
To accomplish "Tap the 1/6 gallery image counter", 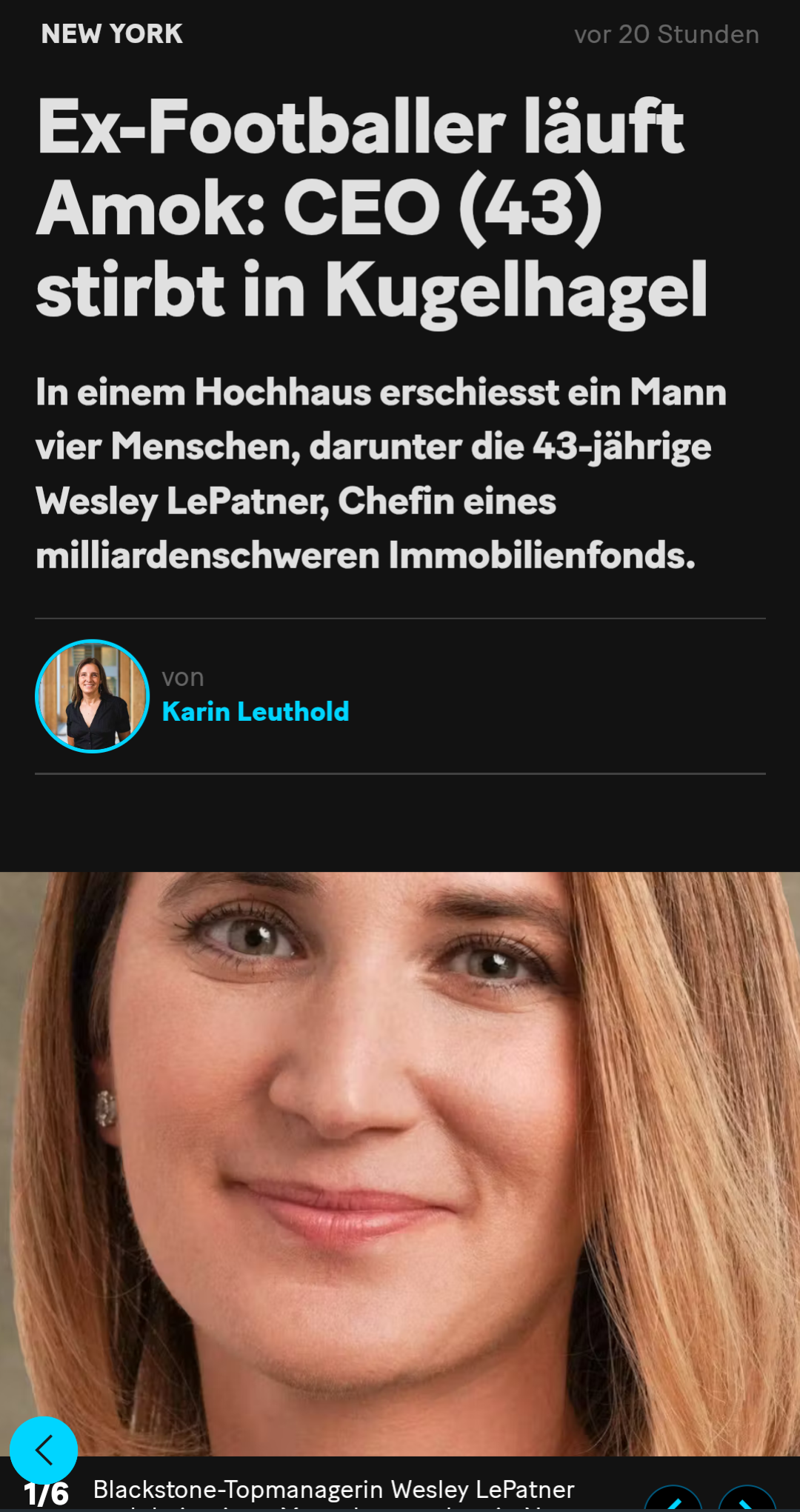I will coord(47,1494).
